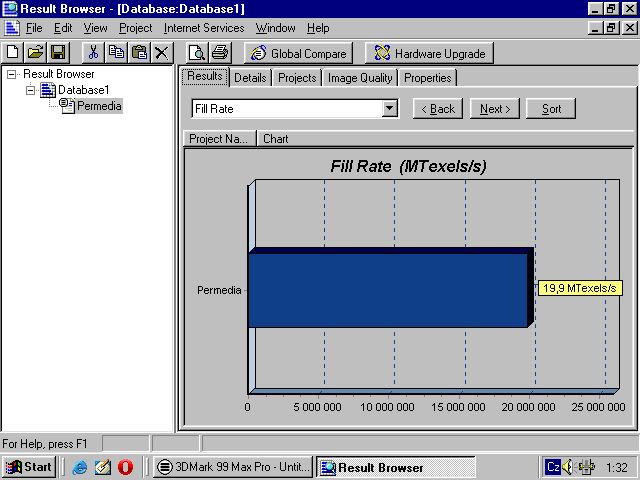Click the Copy toolbar icon
Screen dimensions: 640x480
point(116,52)
